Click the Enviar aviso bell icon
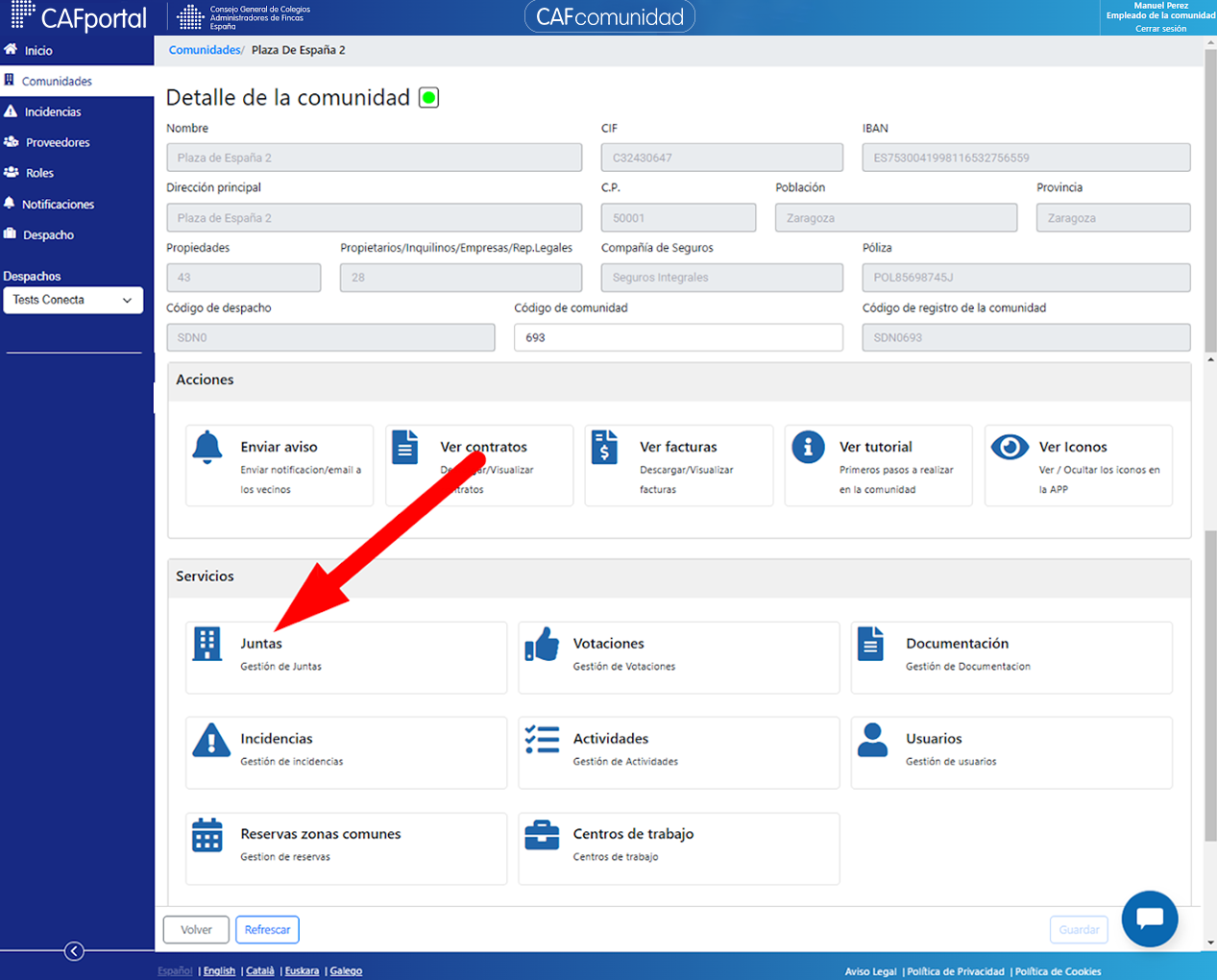Viewport: 1217px width, 980px height. 207,448
